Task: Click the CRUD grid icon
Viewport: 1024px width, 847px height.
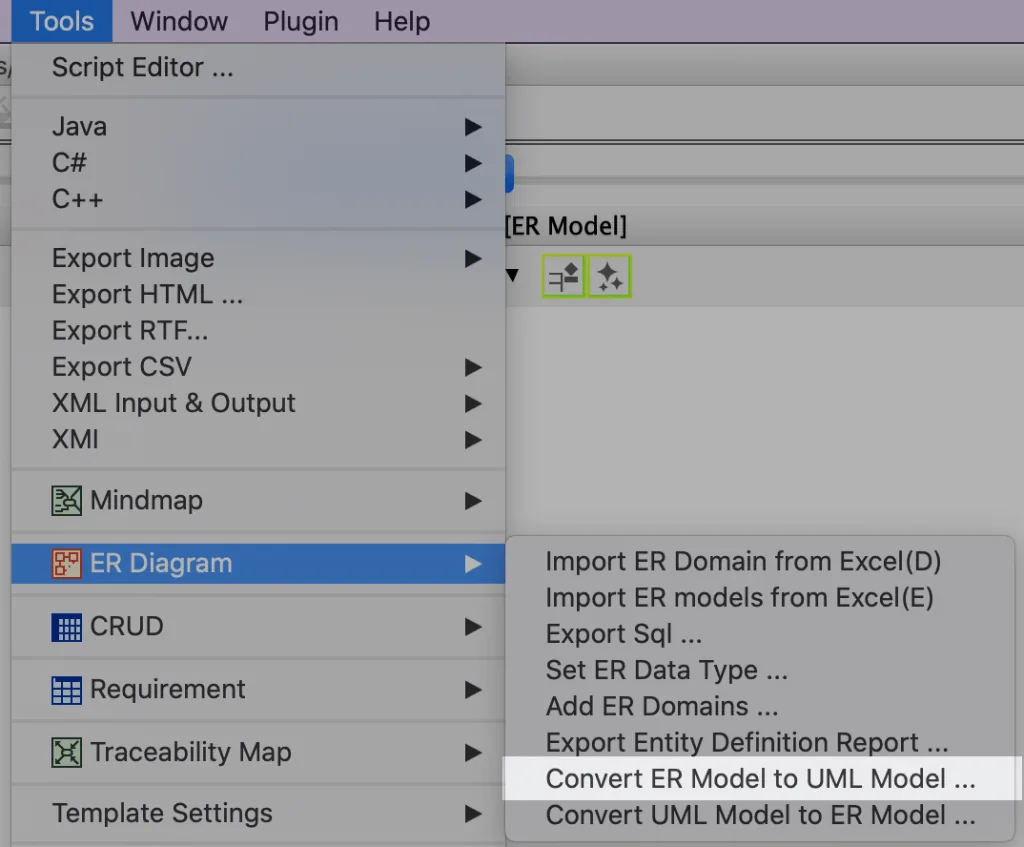Action: [67, 627]
